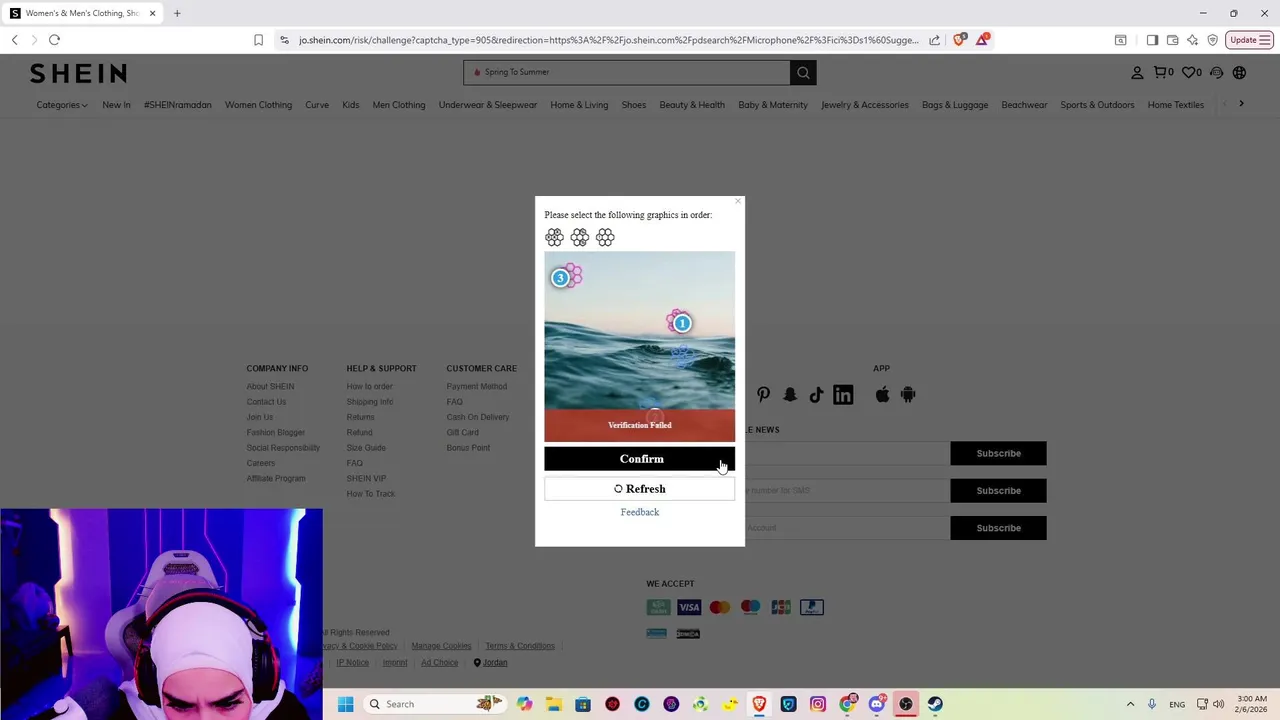The image size is (1280, 720).
Task: Expand the Categories dropdown
Action: pos(62,105)
